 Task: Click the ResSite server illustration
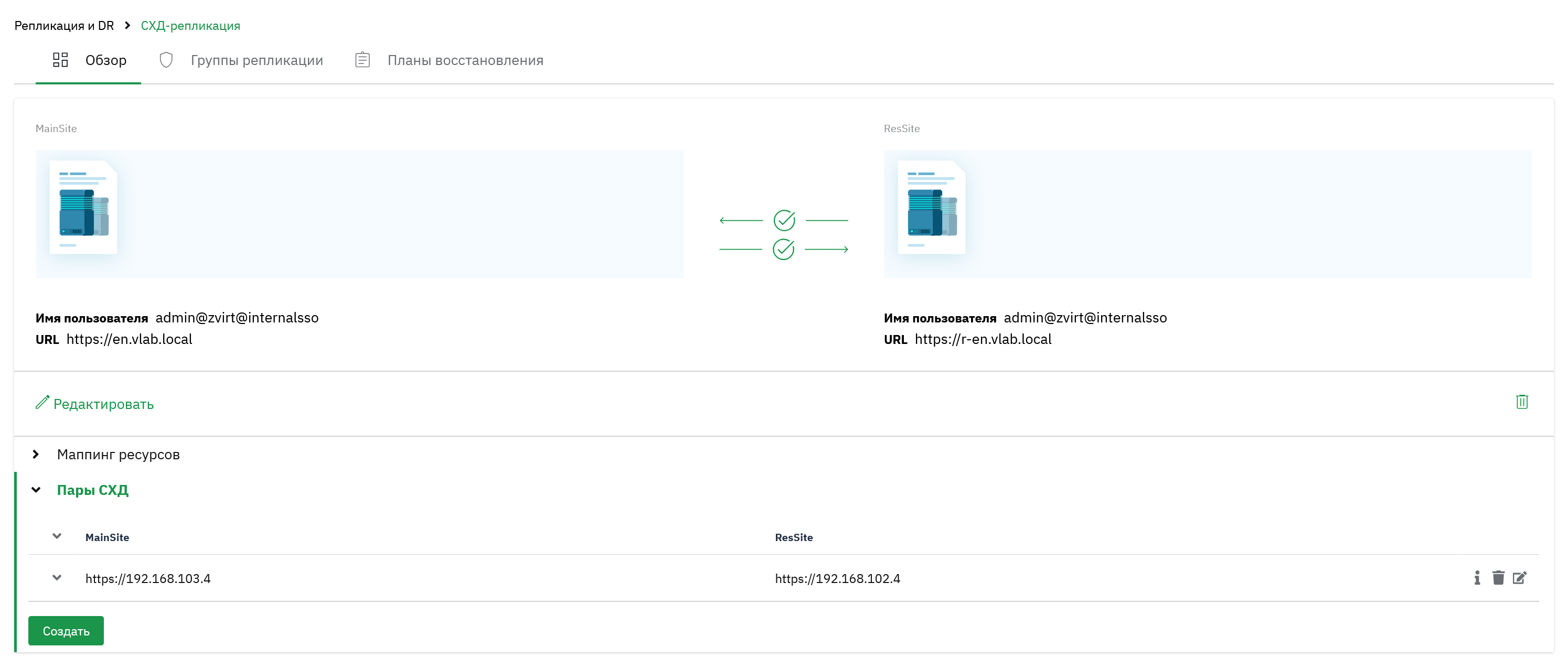click(x=931, y=208)
